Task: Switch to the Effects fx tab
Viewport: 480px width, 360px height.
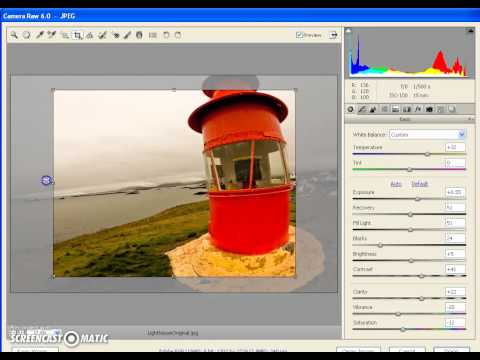Action: [x=418, y=109]
